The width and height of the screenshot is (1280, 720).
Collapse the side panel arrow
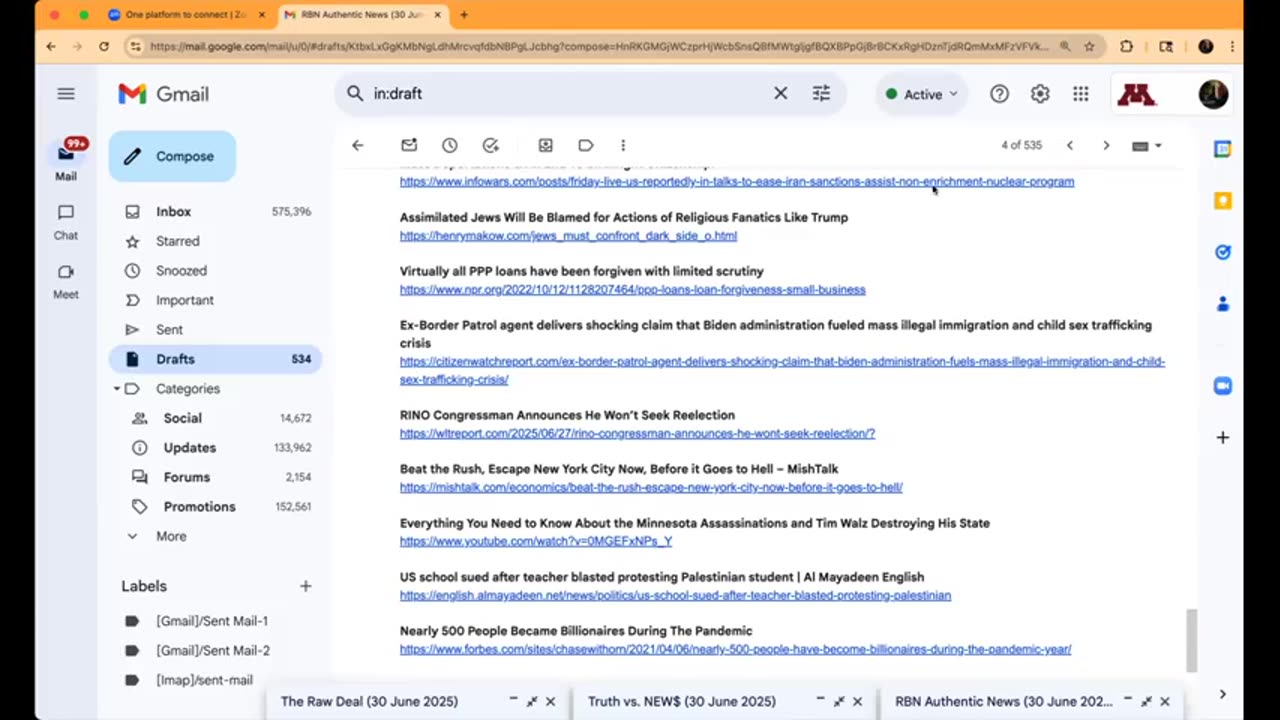pos(1222,694)
